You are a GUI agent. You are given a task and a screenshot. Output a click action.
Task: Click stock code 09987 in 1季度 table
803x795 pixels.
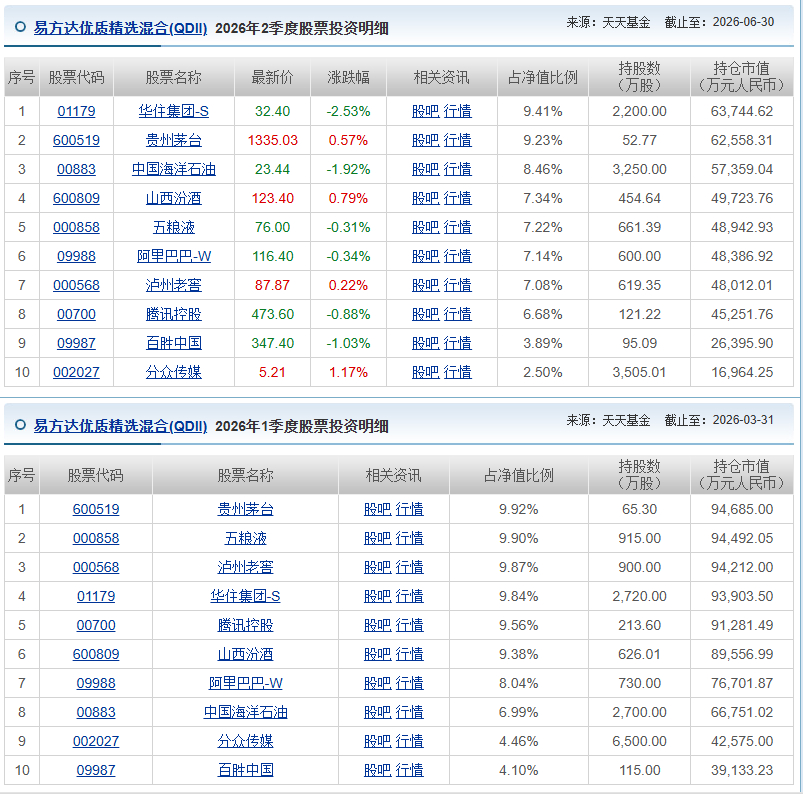[96, 770]
